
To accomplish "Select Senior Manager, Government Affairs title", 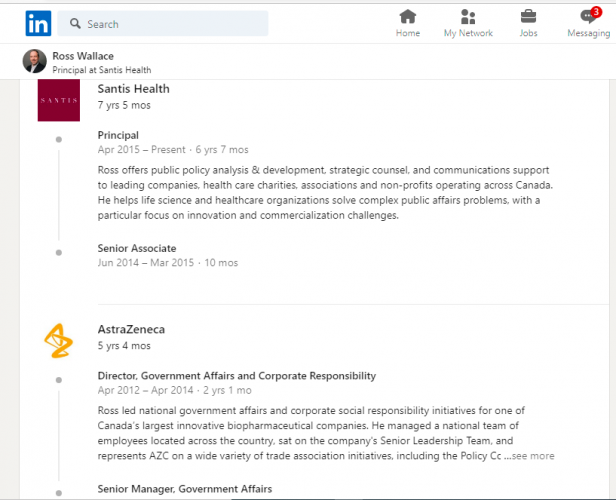I will point(185,489).
